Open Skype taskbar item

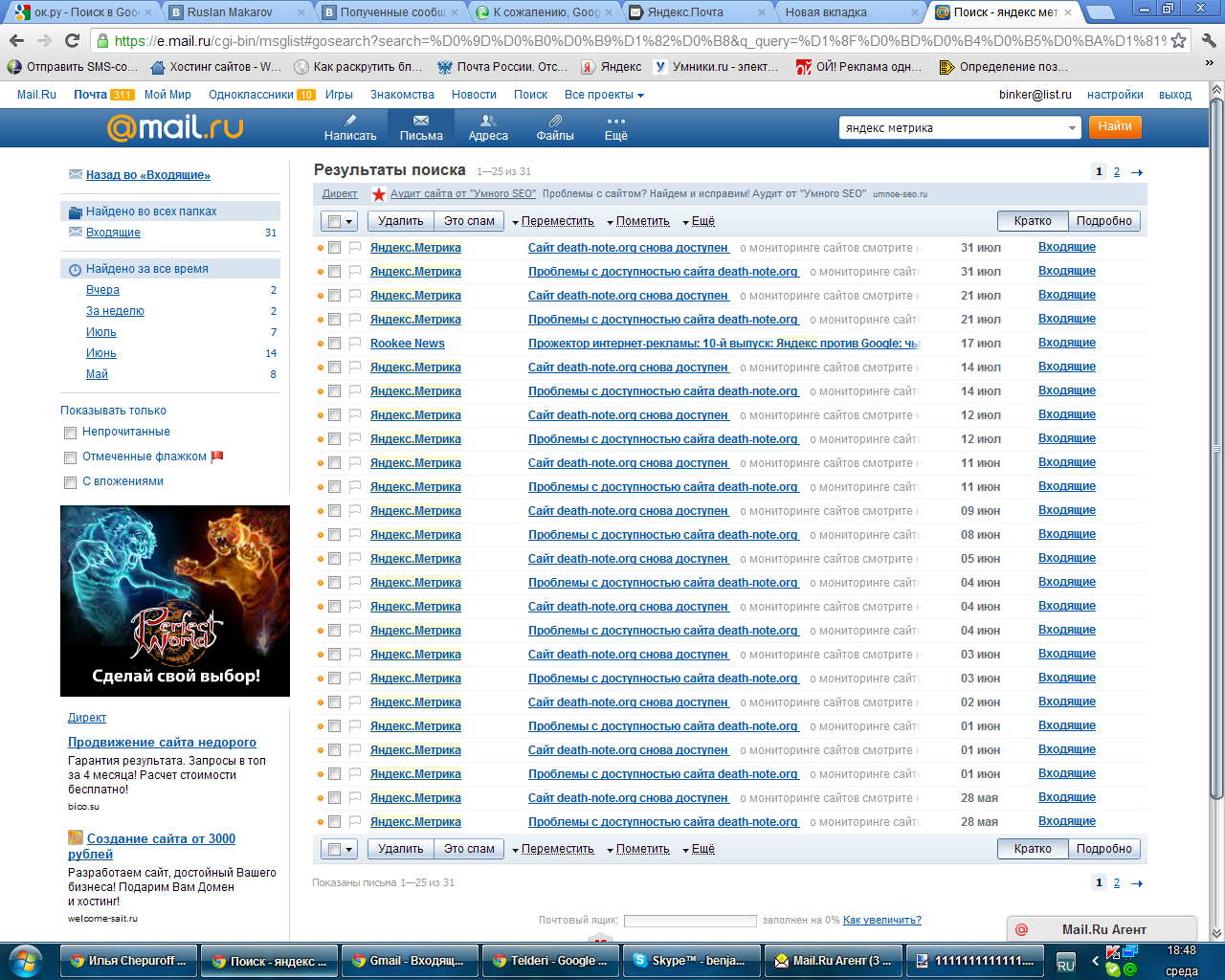click(x=691, y=961)
